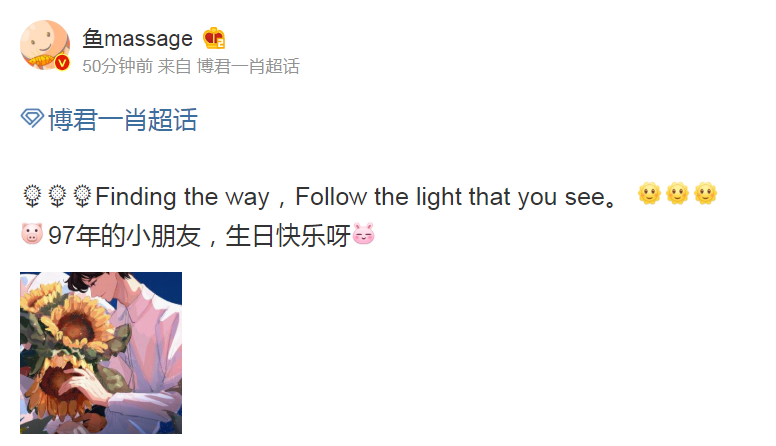Click the first yellow smiling sunflower emoji
Image resolution: width=776 pixels, height=446 pixels.
point(649,193)
